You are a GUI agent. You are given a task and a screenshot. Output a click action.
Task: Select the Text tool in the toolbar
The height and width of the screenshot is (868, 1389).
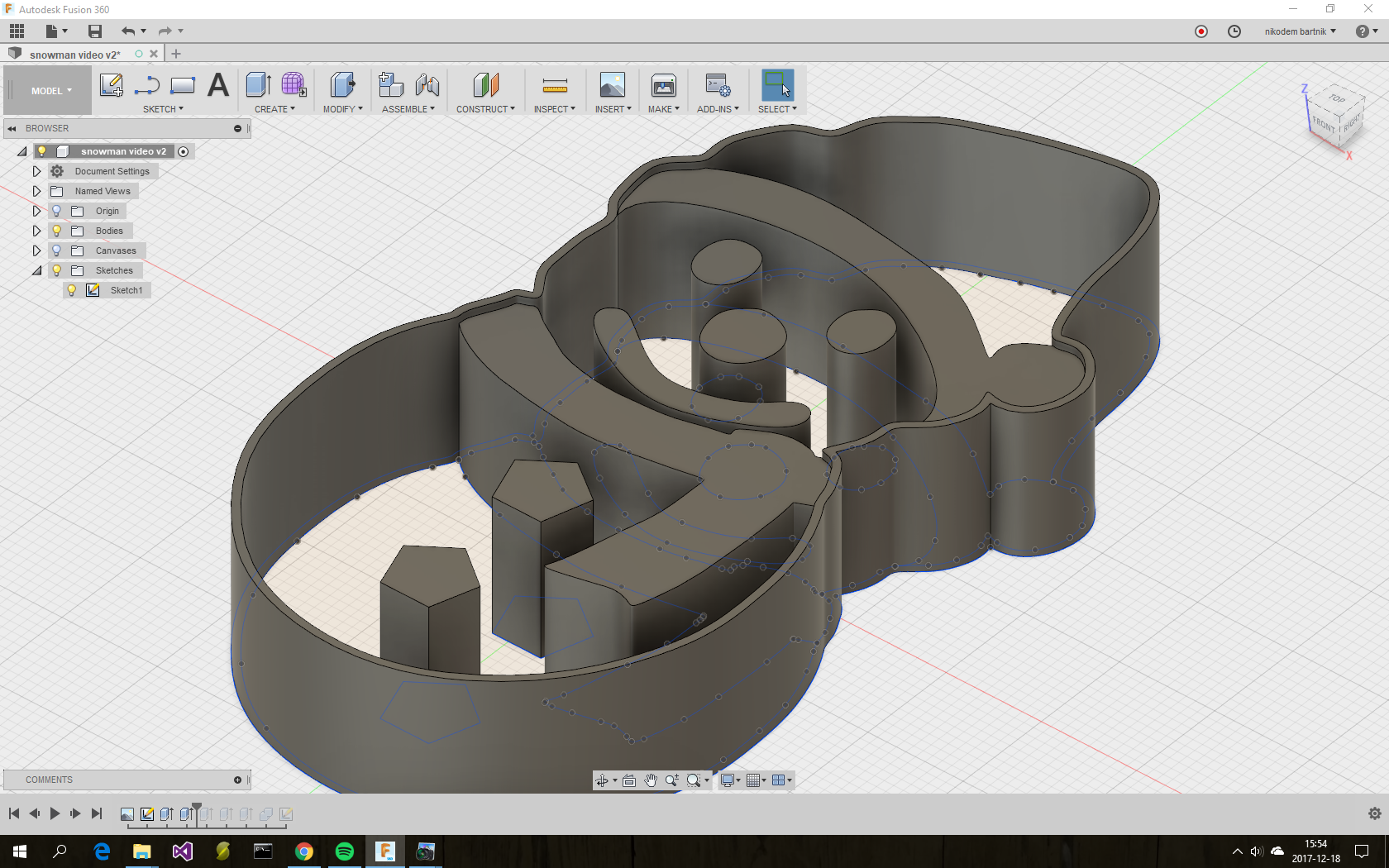[x=217, y=85]
